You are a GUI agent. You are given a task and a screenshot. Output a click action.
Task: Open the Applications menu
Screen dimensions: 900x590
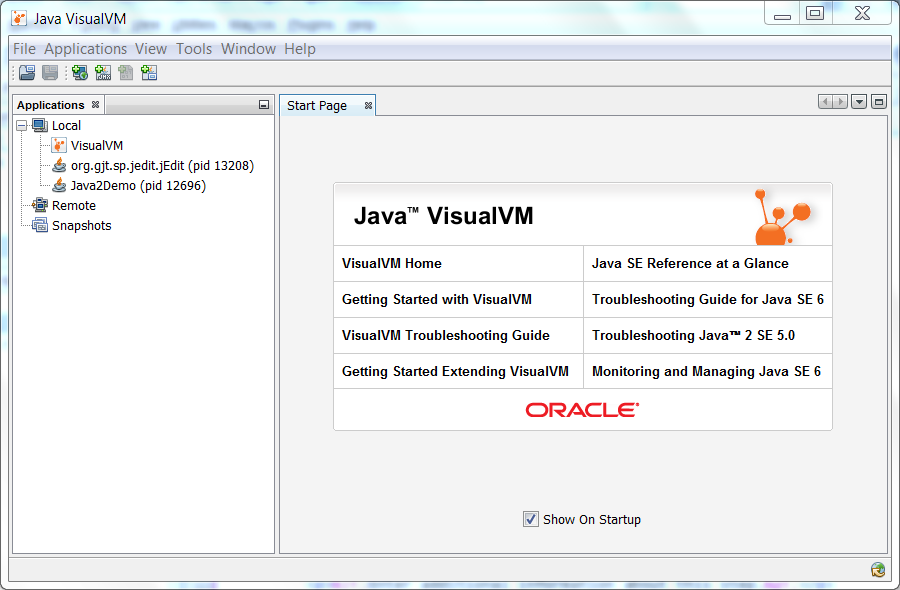tap(86, 49)
